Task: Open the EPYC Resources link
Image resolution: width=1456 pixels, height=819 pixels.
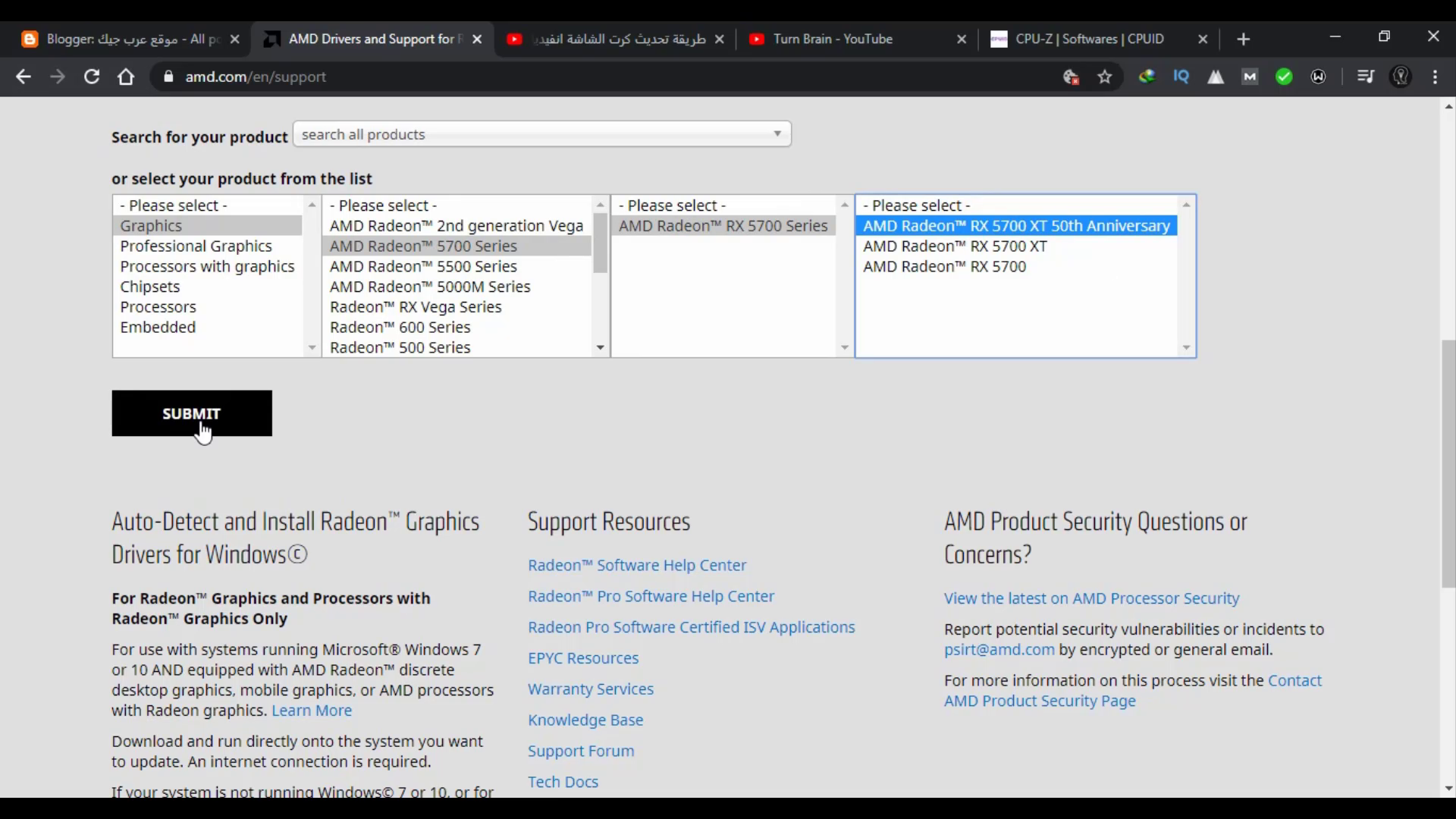Action: [583, 658]
